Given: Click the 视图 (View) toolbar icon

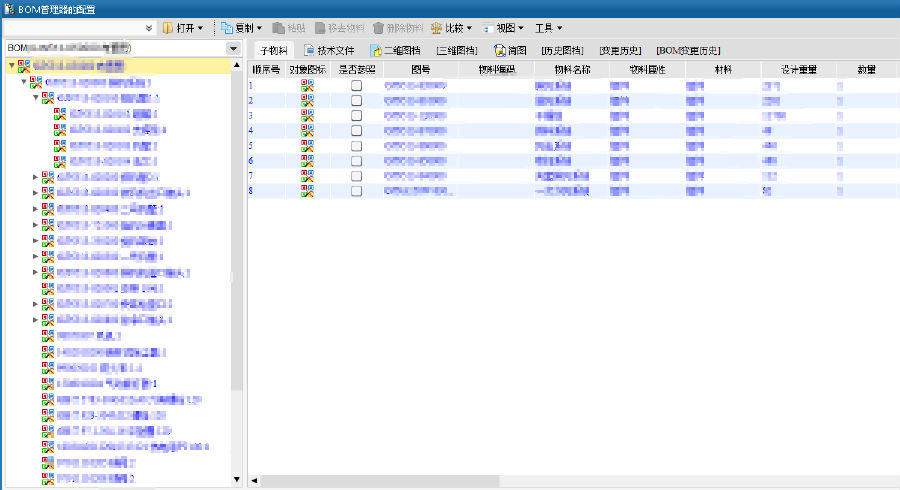Looking at the screenshot, I should click(x=487, y=28).
